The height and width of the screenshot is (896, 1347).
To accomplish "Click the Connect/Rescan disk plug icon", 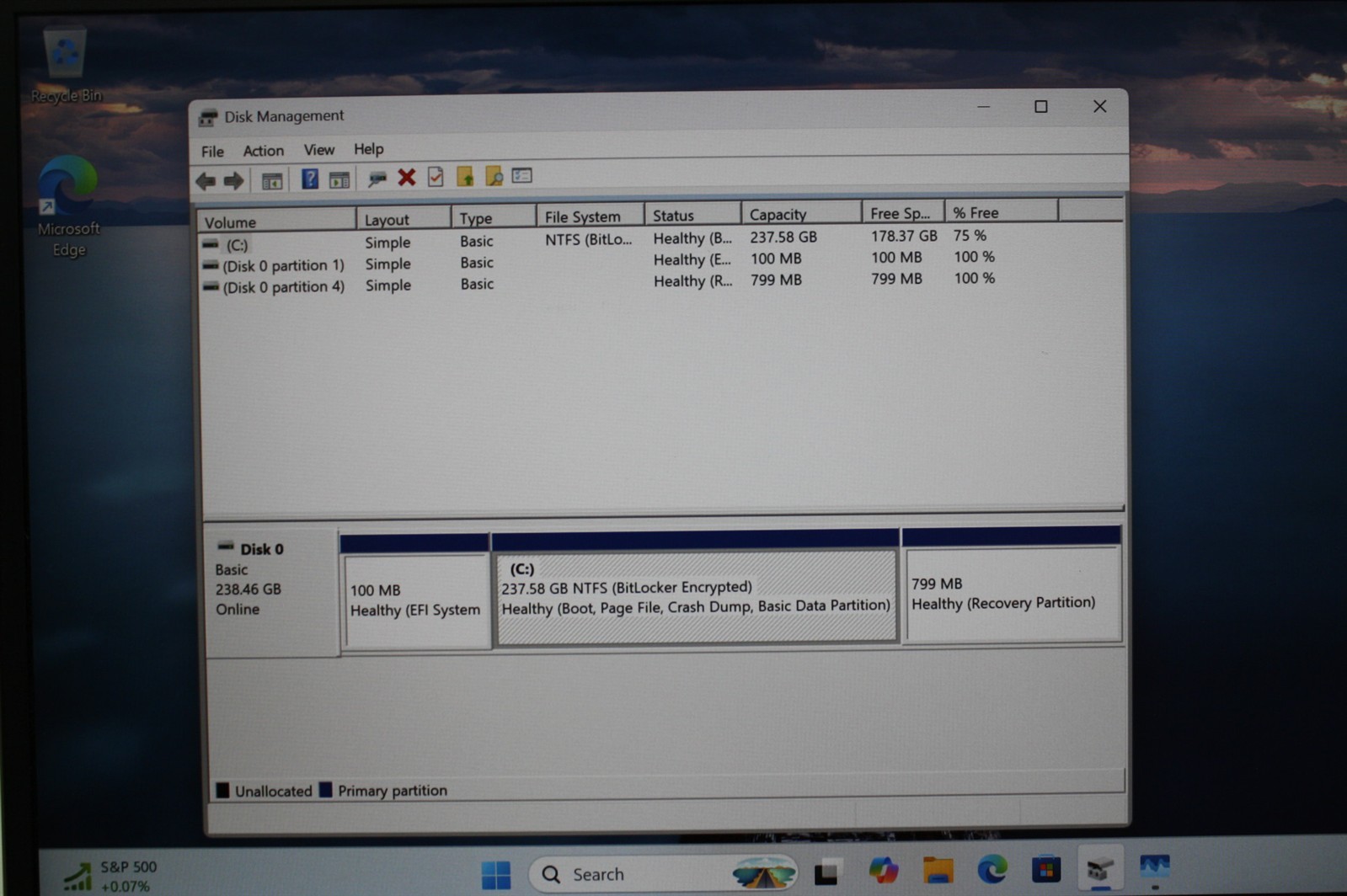I will (377, 178).
